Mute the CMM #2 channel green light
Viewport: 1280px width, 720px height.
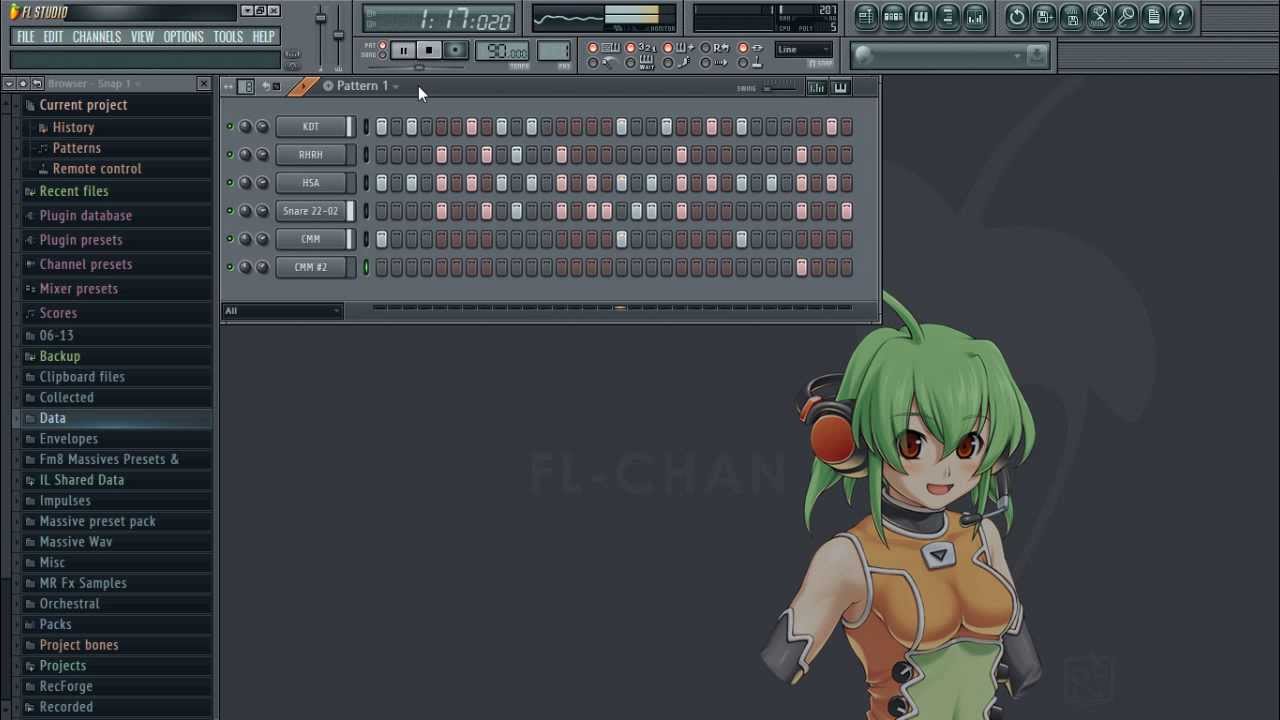[x=230, y=267]
